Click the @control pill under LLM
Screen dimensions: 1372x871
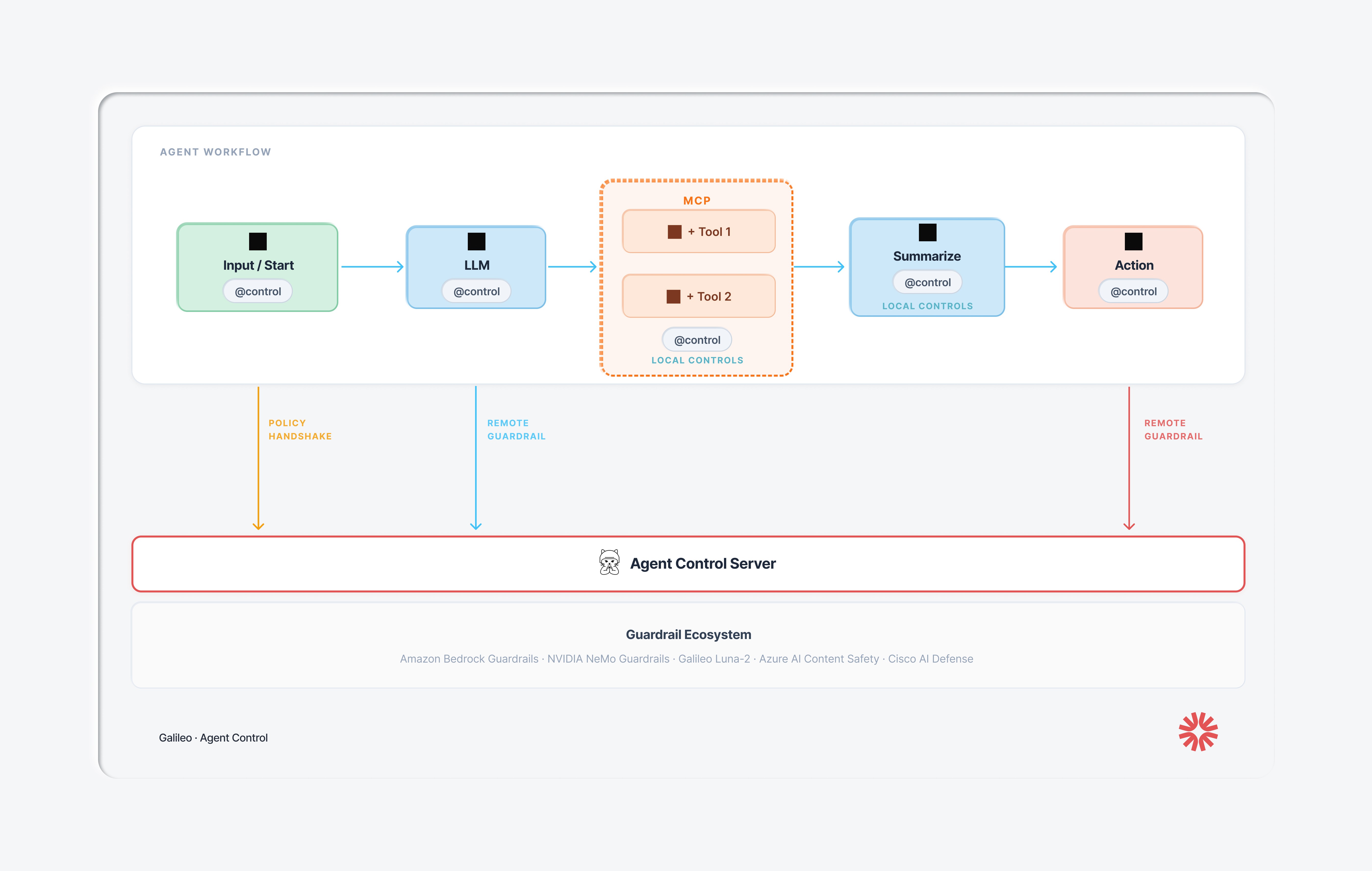476,291
